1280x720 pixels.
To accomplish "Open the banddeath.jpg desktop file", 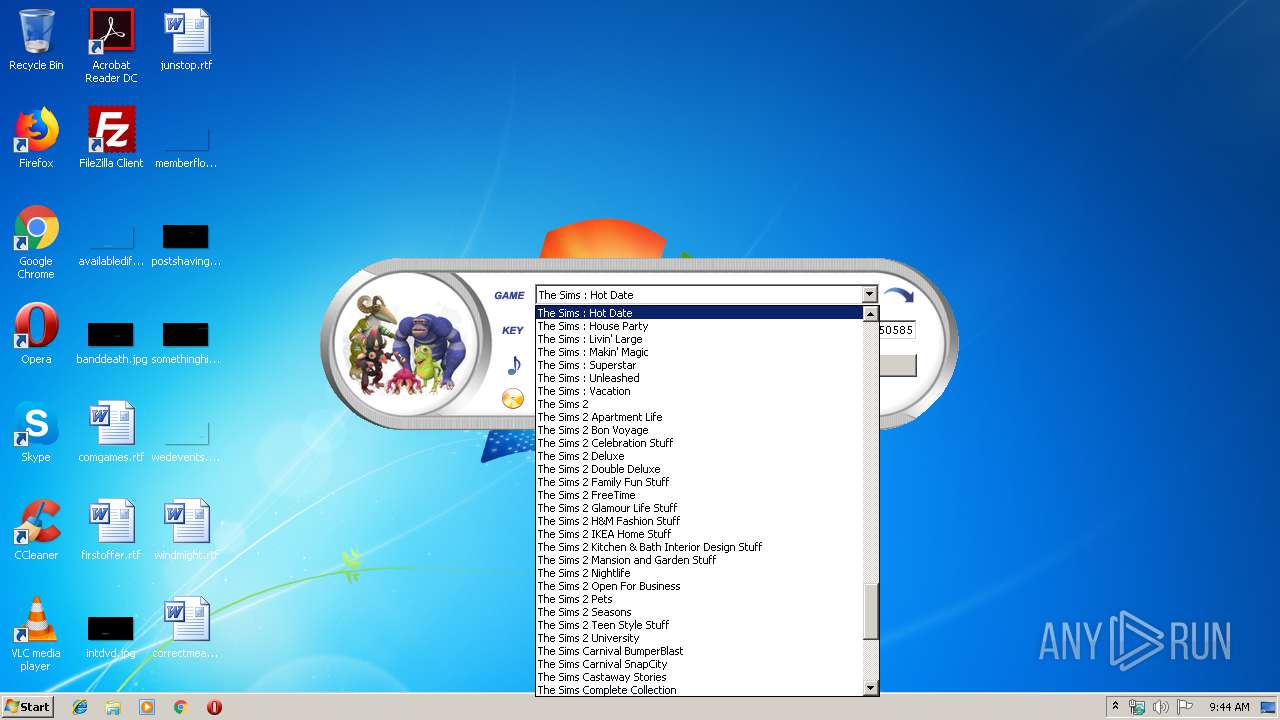I will coord(111,341).
